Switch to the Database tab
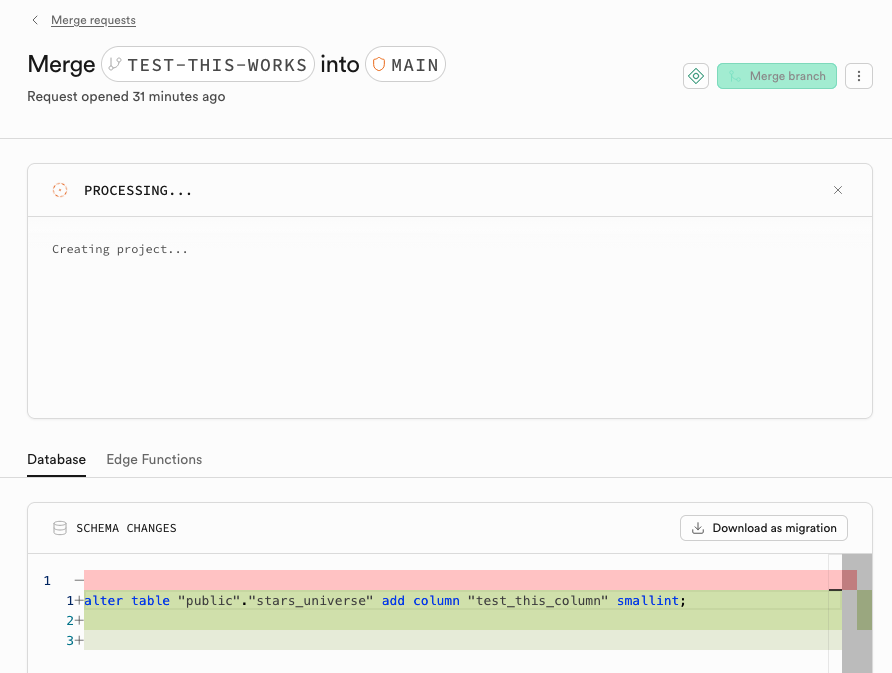The width and height of the screenshot is (892, 673). pyautogui.click(x=56, y=460)
